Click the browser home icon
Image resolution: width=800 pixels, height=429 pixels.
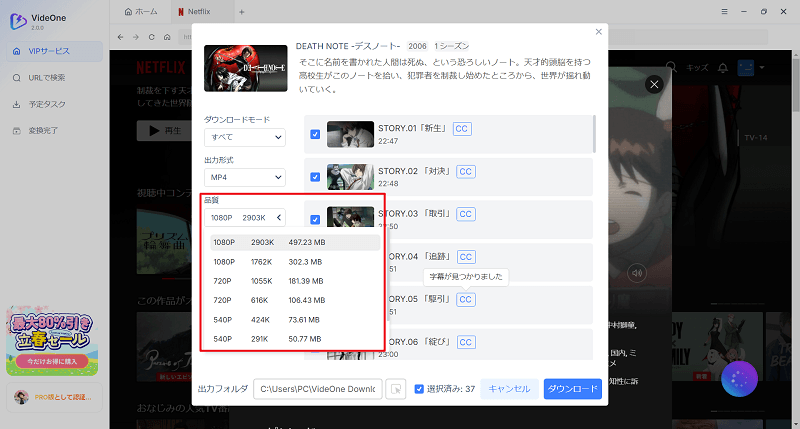(167, 37)
